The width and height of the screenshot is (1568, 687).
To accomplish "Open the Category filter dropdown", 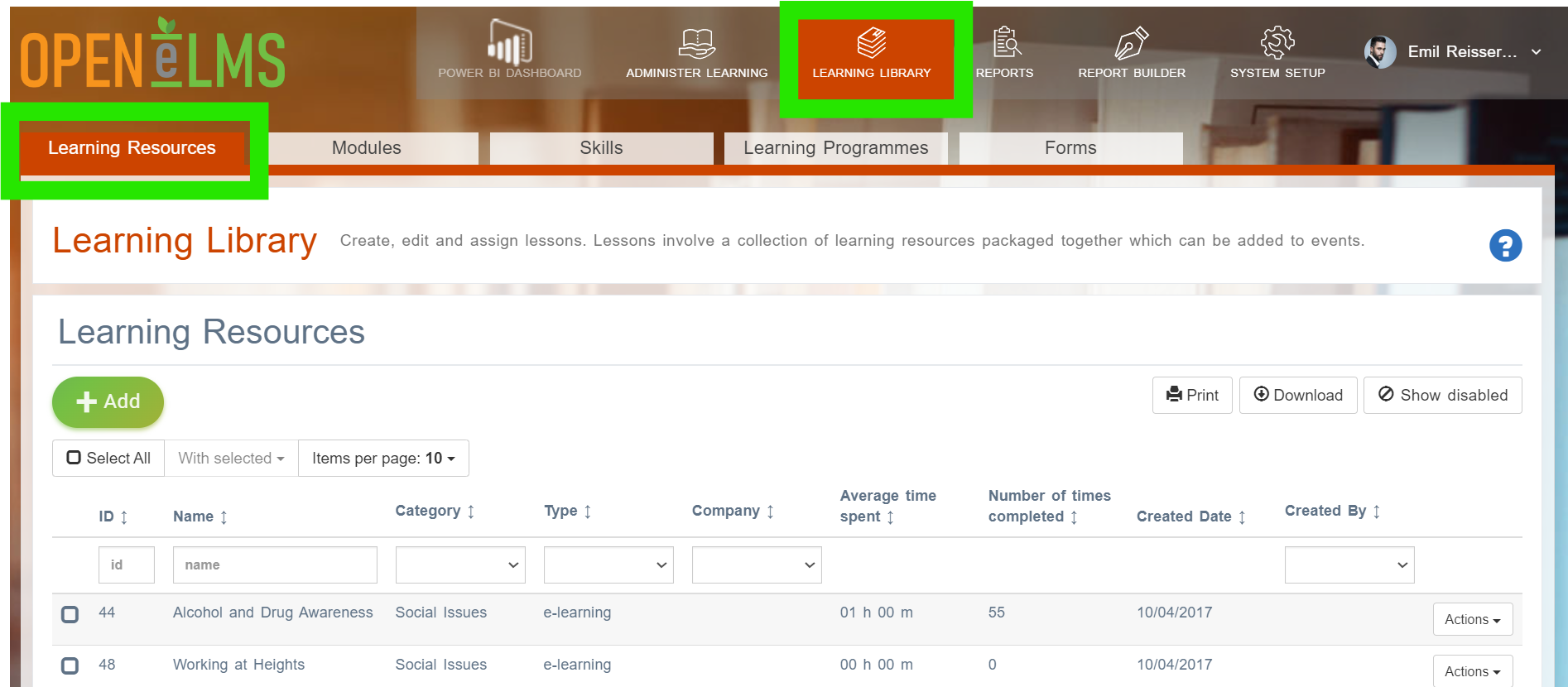I will (x=460, y=564).
